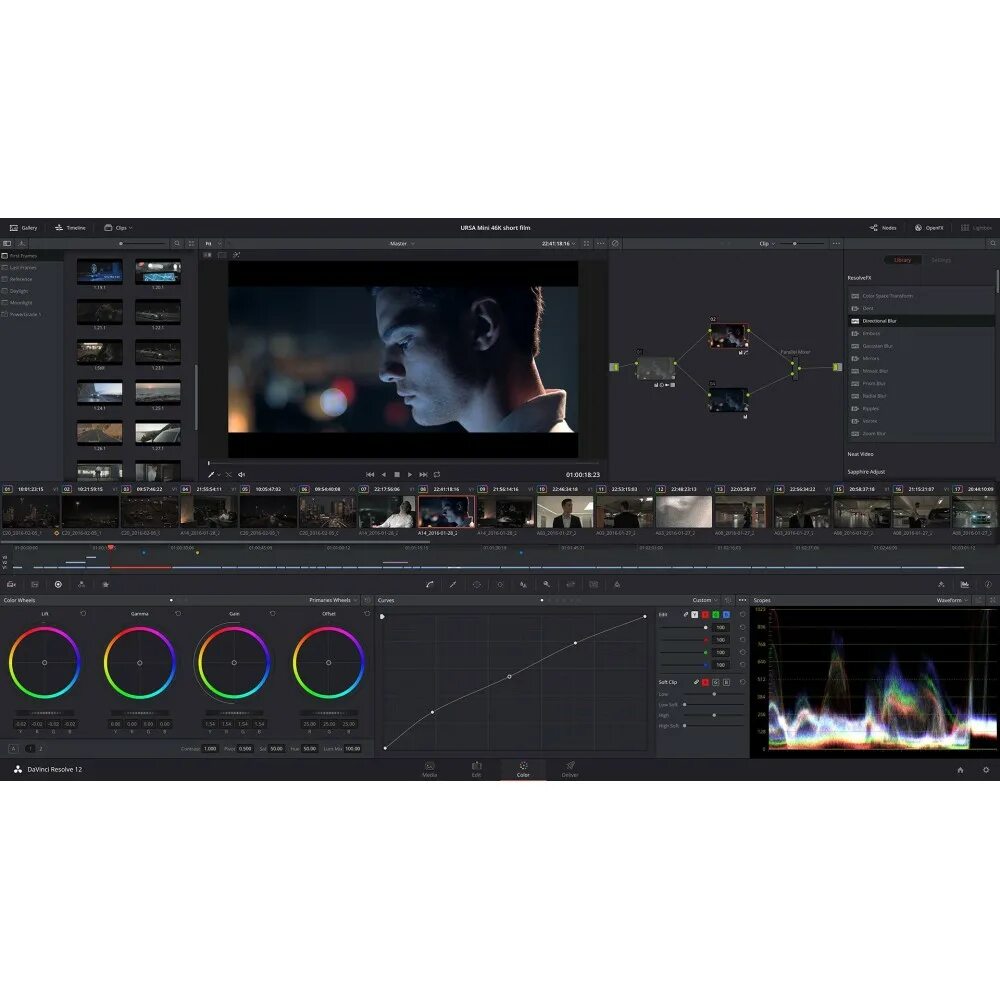Toggle Lightbox view
The image size is (1000, 1000).
click(976, 228)
